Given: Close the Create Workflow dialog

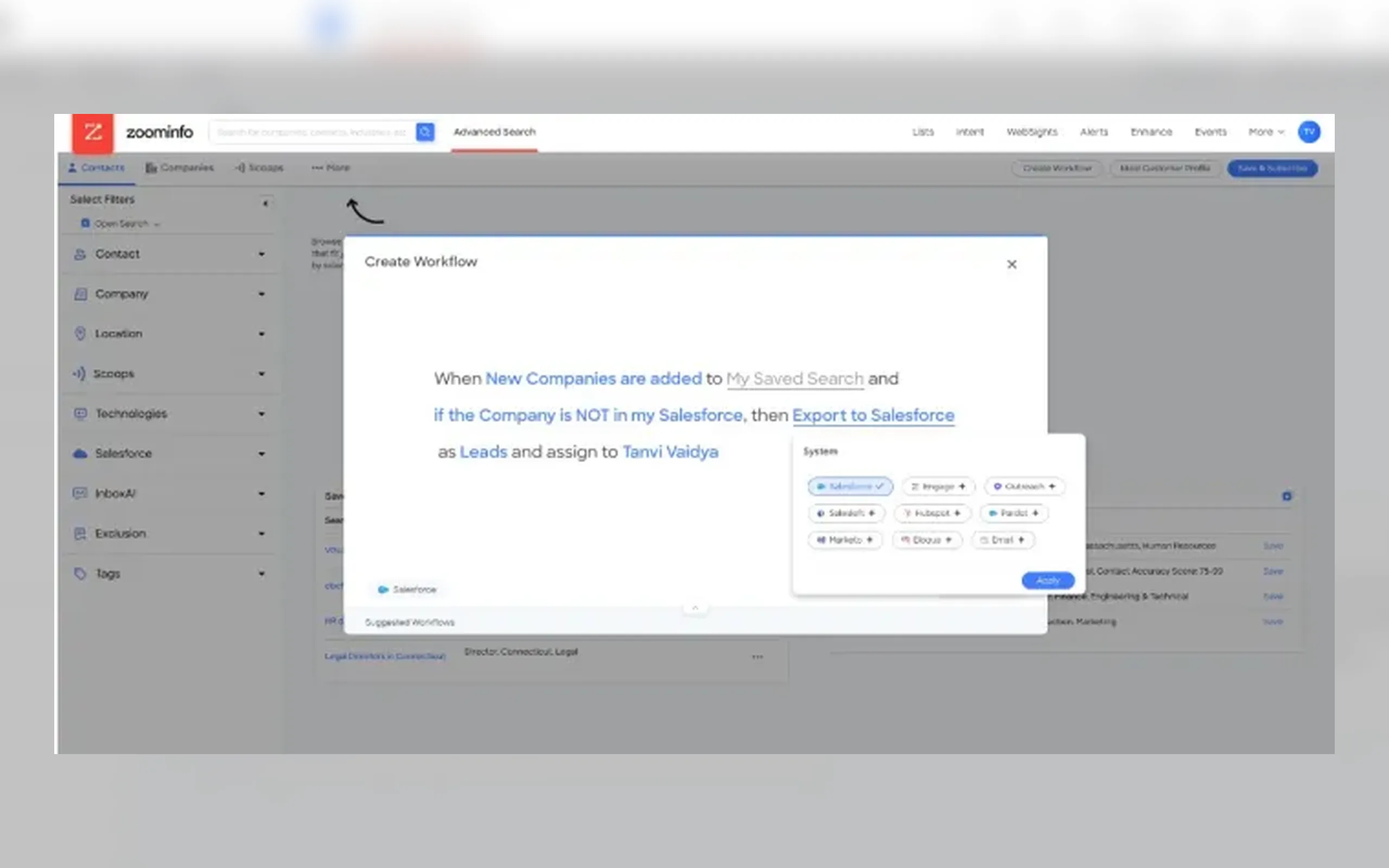Looking at the screenshot, I should click(1012, 264).
